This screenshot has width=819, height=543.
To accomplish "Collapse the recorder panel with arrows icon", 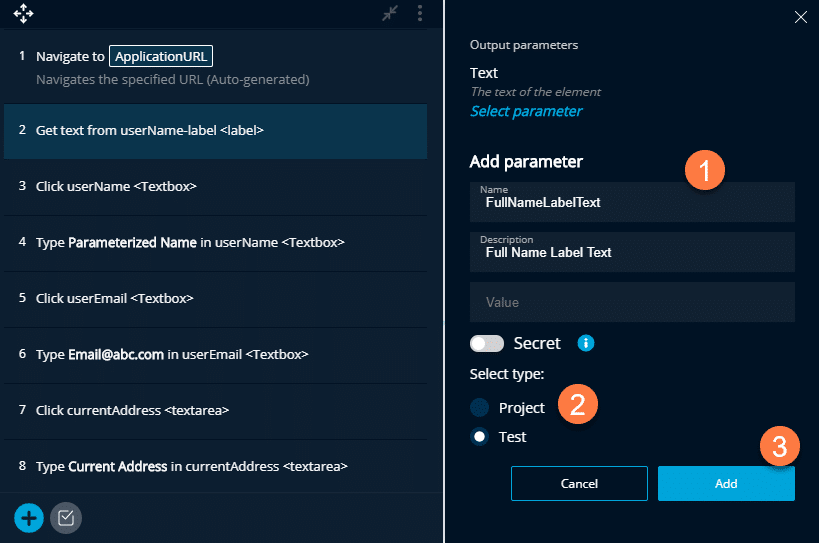I will (390, 13).
